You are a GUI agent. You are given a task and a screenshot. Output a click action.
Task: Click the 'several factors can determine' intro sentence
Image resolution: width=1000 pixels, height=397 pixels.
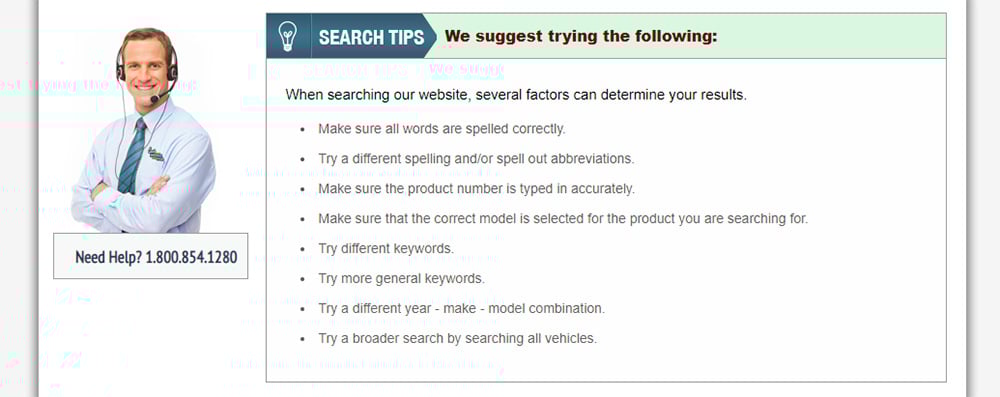[516, 95]
